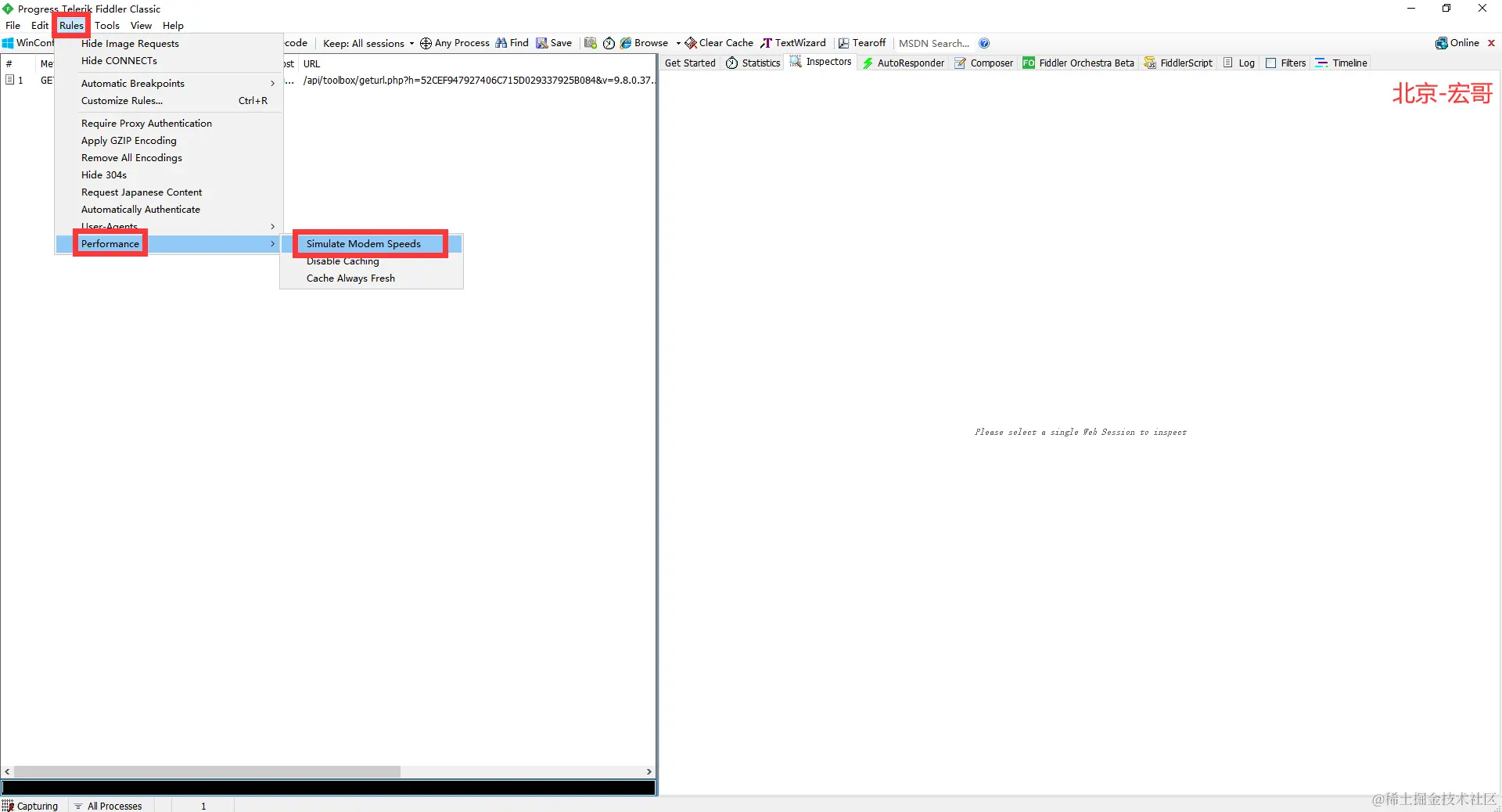
Task: Open the Edit menu
Action: pyautogui.click(x=40, y=25)
